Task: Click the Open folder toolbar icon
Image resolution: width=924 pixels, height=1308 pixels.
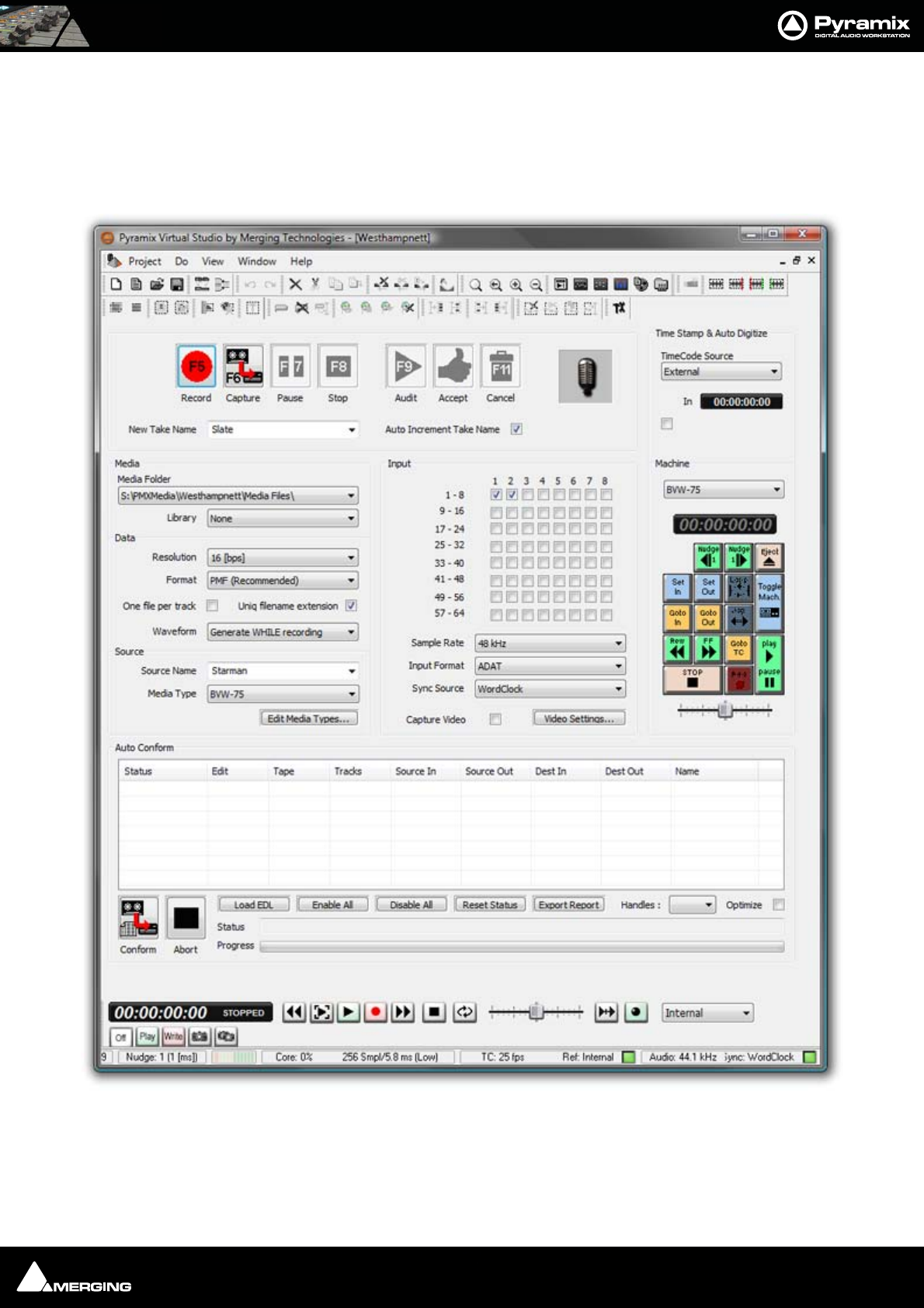Action: (157, 284)
